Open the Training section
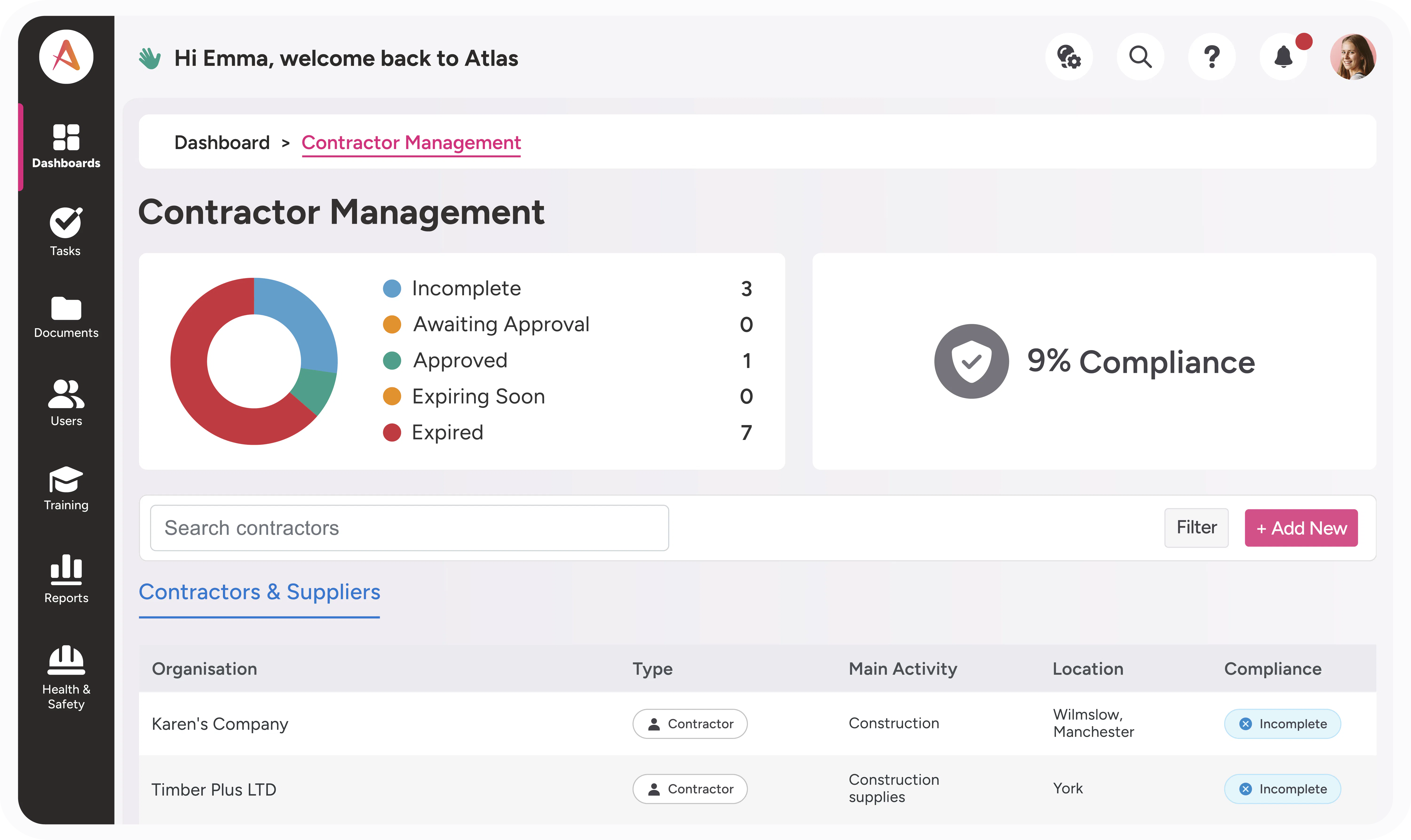1411x840 pixels. pyautogui.click(x=66, y=489)
